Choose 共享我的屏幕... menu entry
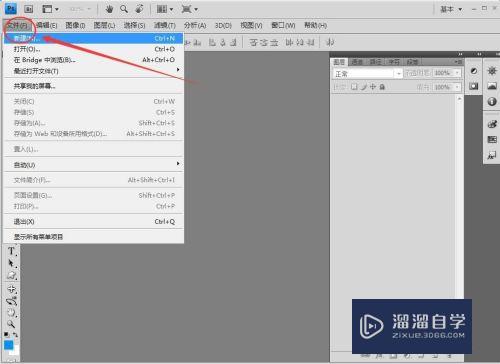Viewport: 500px width, 364px height. coord(94,86)
